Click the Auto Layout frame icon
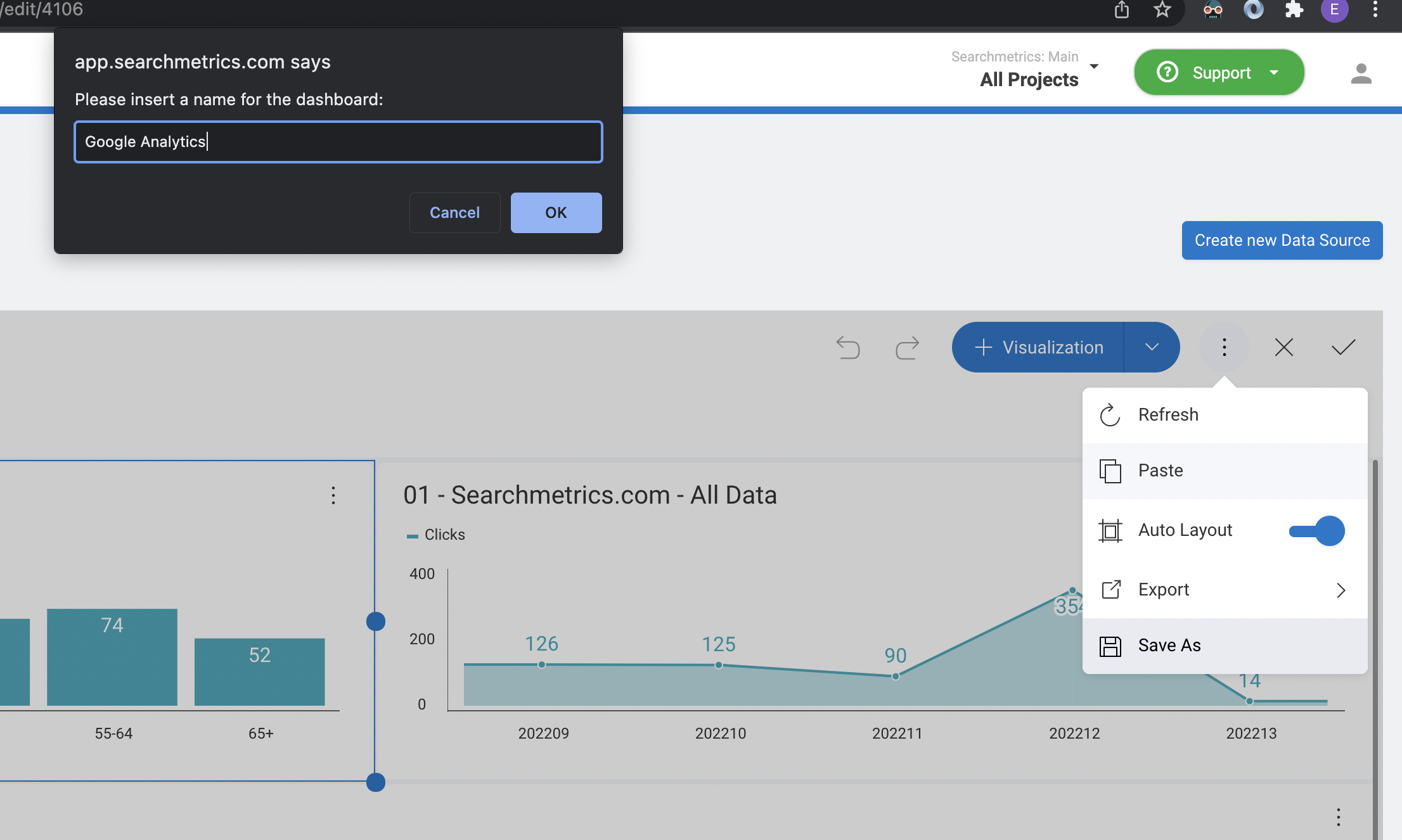 pyautogui.click(x=1110, y=530)
